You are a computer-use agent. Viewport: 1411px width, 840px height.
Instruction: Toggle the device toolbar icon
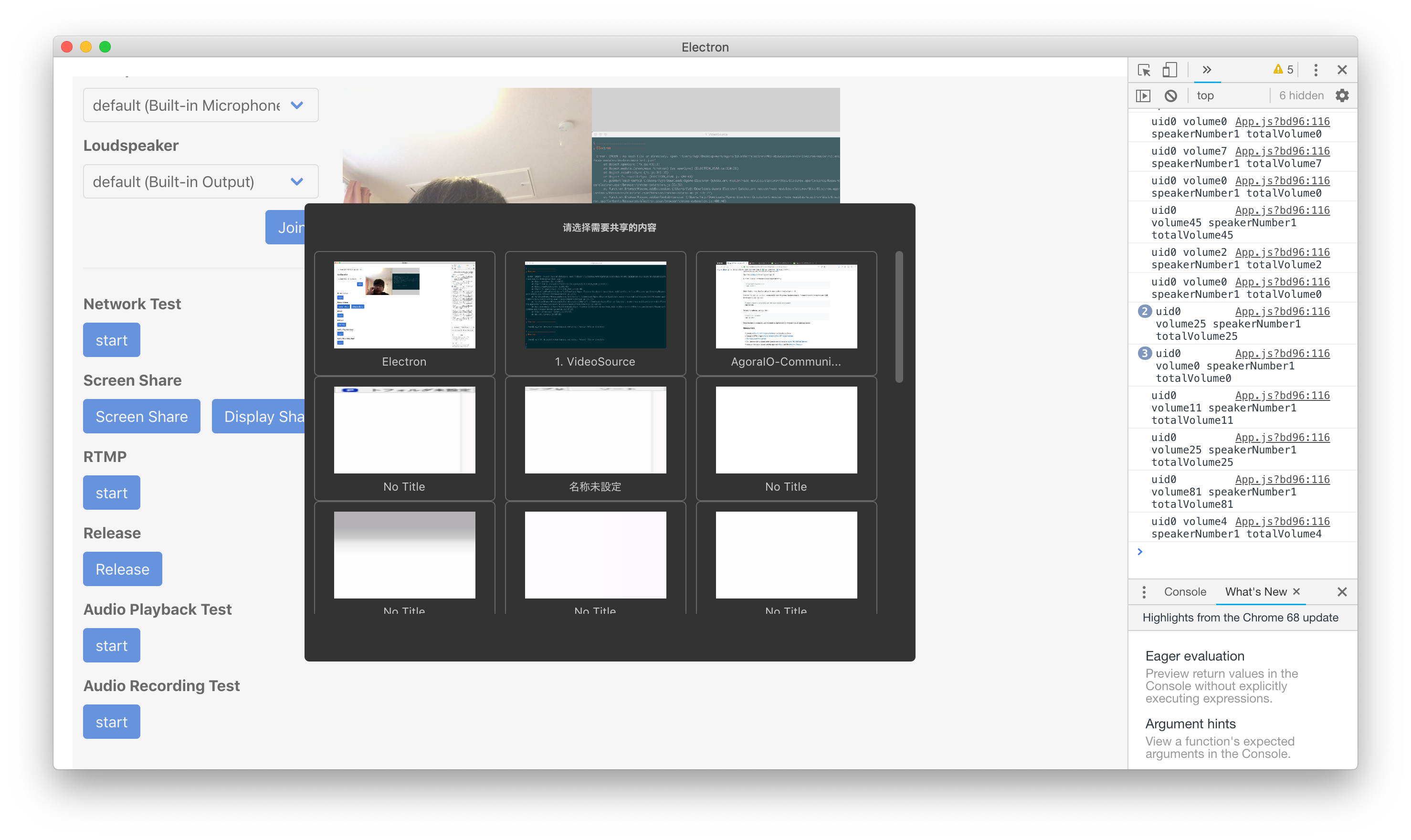pyautogui.click(x=1169, y=70)
